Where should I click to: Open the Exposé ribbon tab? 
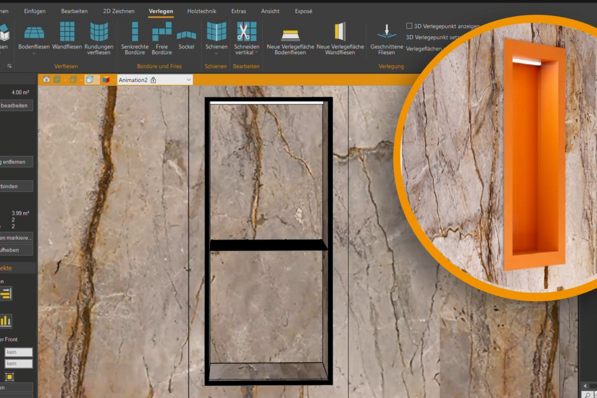click(x=303, y=11)
